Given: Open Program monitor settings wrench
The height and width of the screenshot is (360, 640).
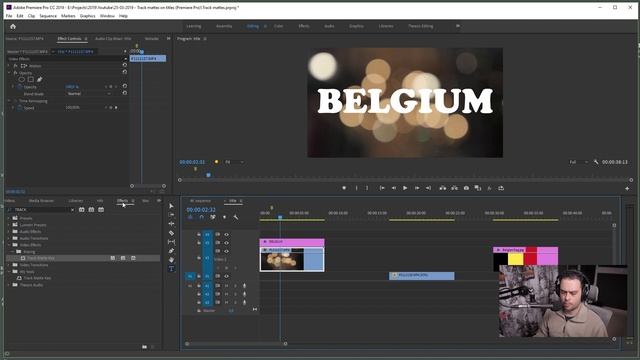Looking at the screenshot, I should click(x=596, y=162).
